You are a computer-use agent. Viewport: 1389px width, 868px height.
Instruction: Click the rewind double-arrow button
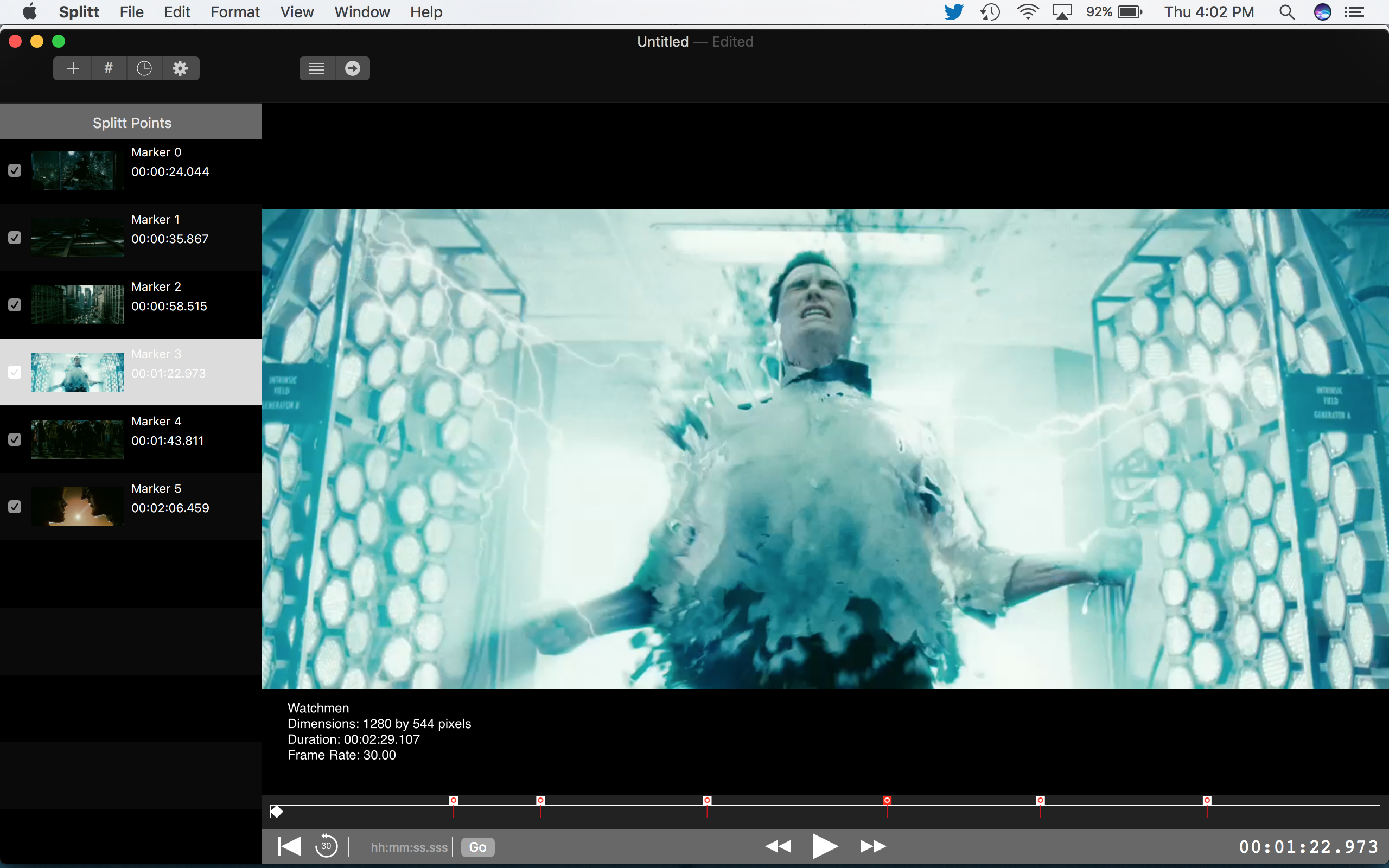778,846
